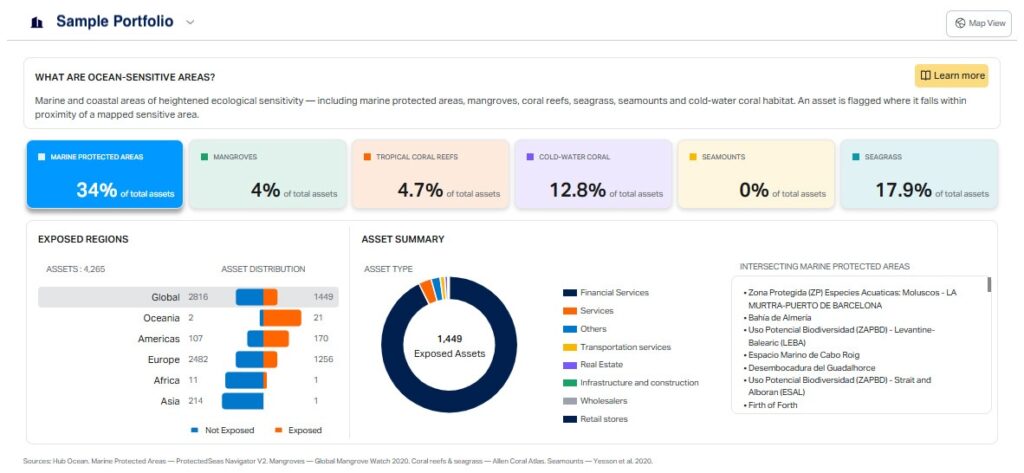Click the portfolio building icon
Viewport: 1024px width, 473px height.
click(x=37, y=23)
